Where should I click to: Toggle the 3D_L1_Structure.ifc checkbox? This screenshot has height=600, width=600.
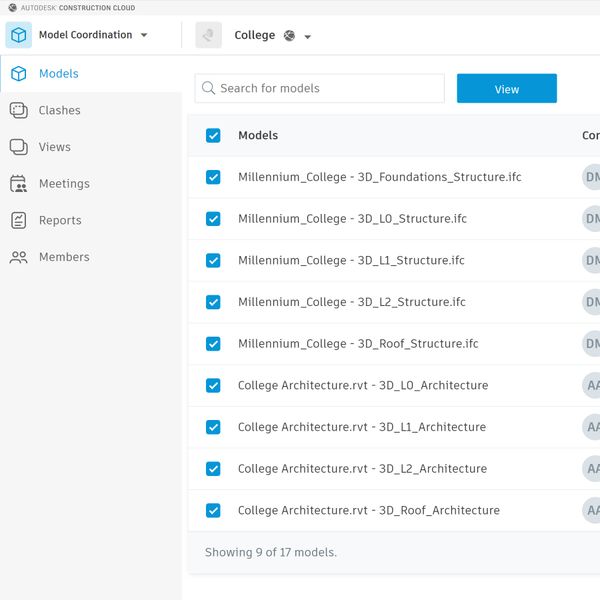[213, 260]
